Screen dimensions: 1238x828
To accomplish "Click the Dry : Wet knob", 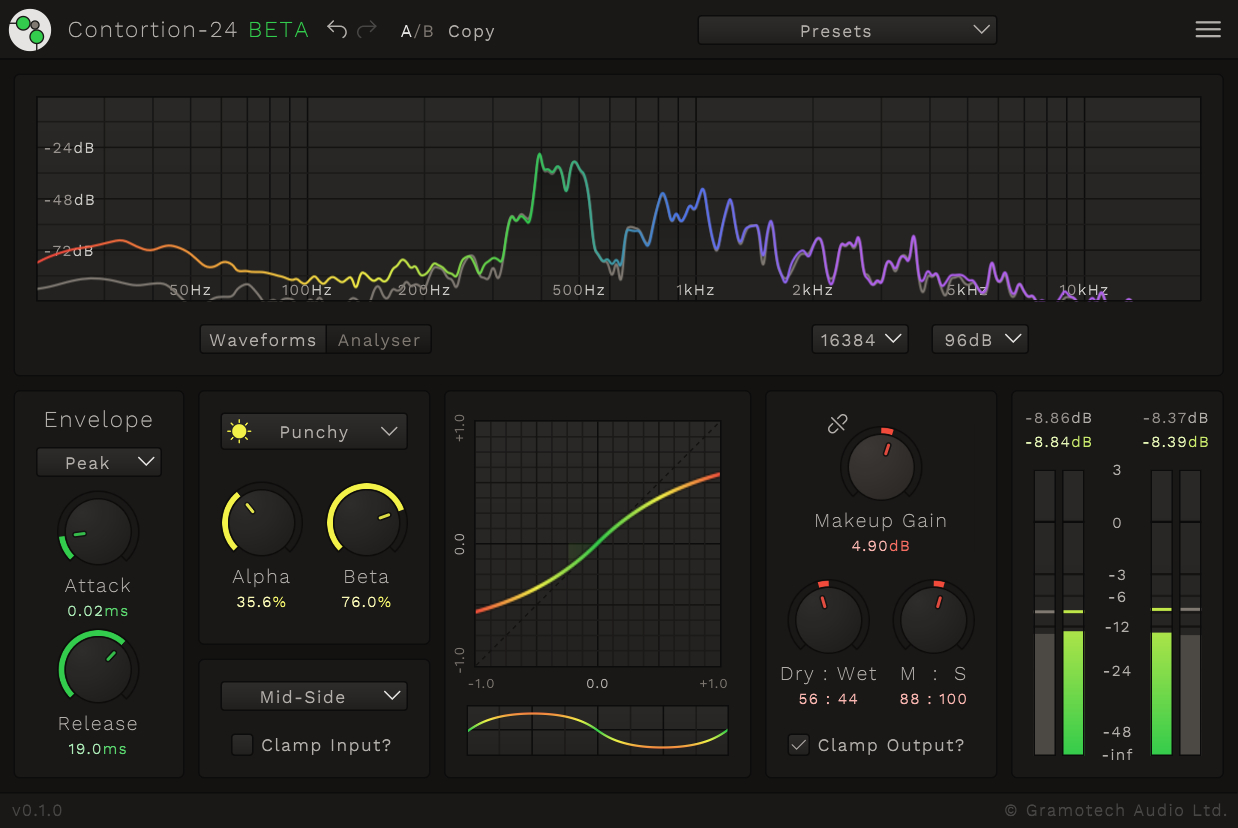I will pyautogui.click(x=828, y=619).
